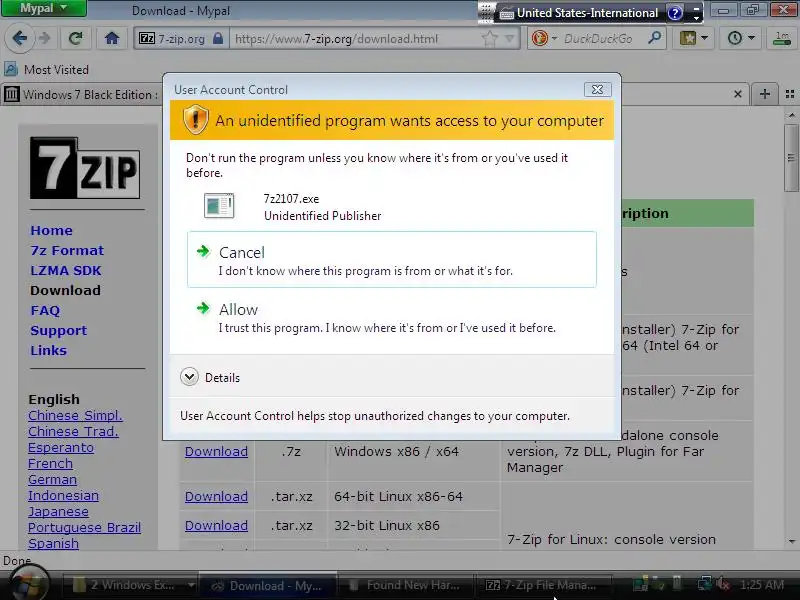The height and width of the screenshot is (600, 800).
Task: Click the Download link for .7z Windows
Action: point(216,452)
